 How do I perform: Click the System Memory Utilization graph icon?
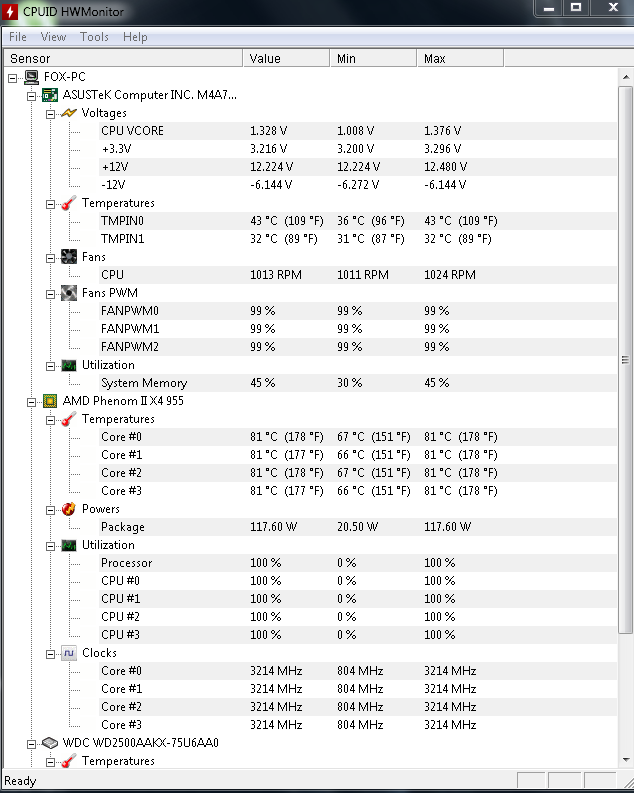(69, 365)
